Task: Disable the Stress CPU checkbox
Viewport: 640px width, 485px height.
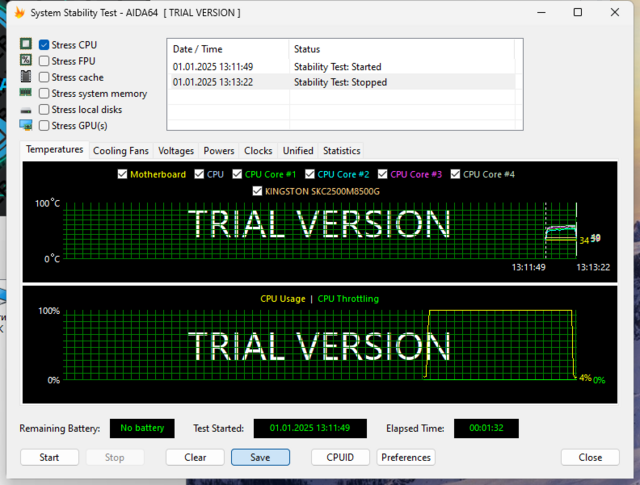Action: pyautogui.click(x=44, y=45)
